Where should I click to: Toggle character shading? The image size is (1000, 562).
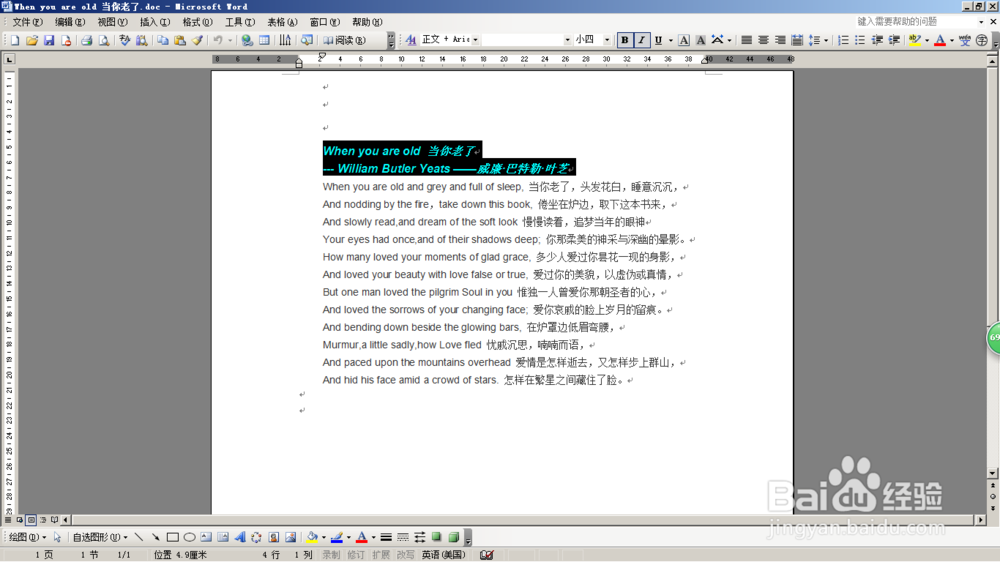700,40
